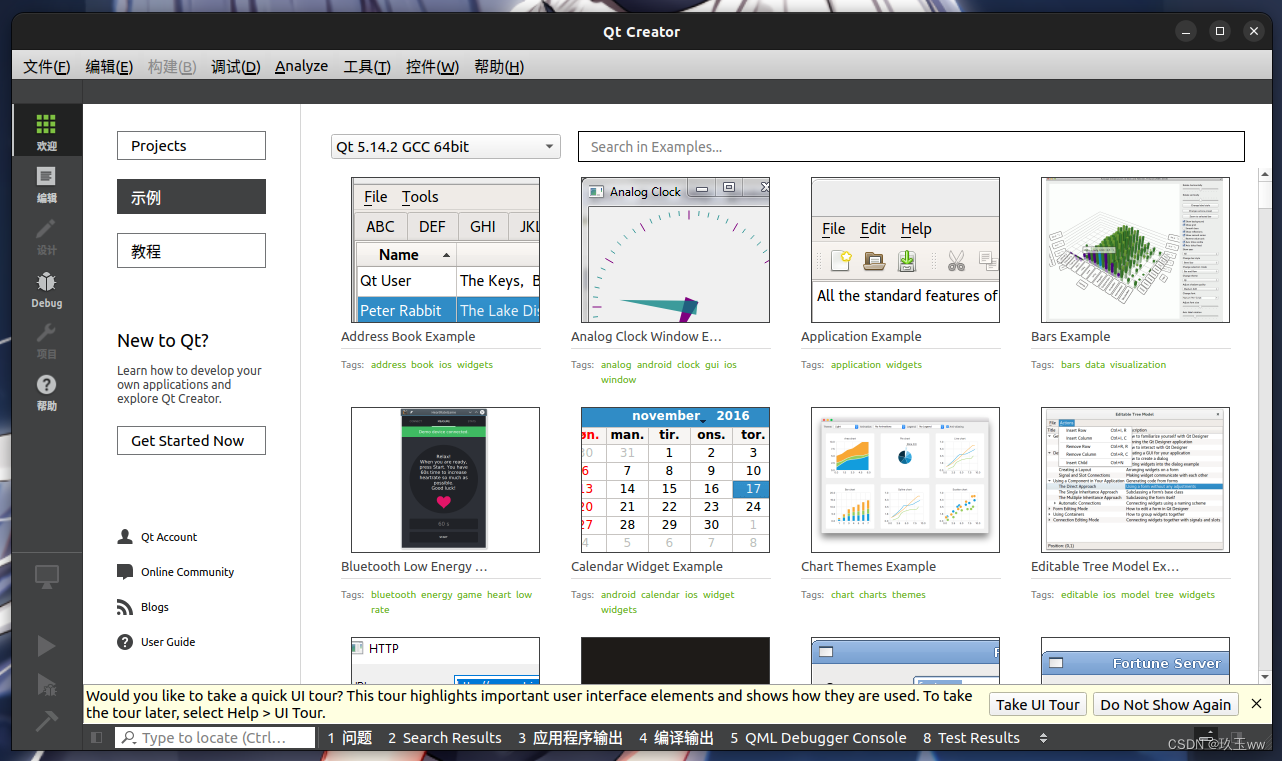Click the 'bluetooth' tag
Screen dimensions: 1282x761
(x=393, y=595)
